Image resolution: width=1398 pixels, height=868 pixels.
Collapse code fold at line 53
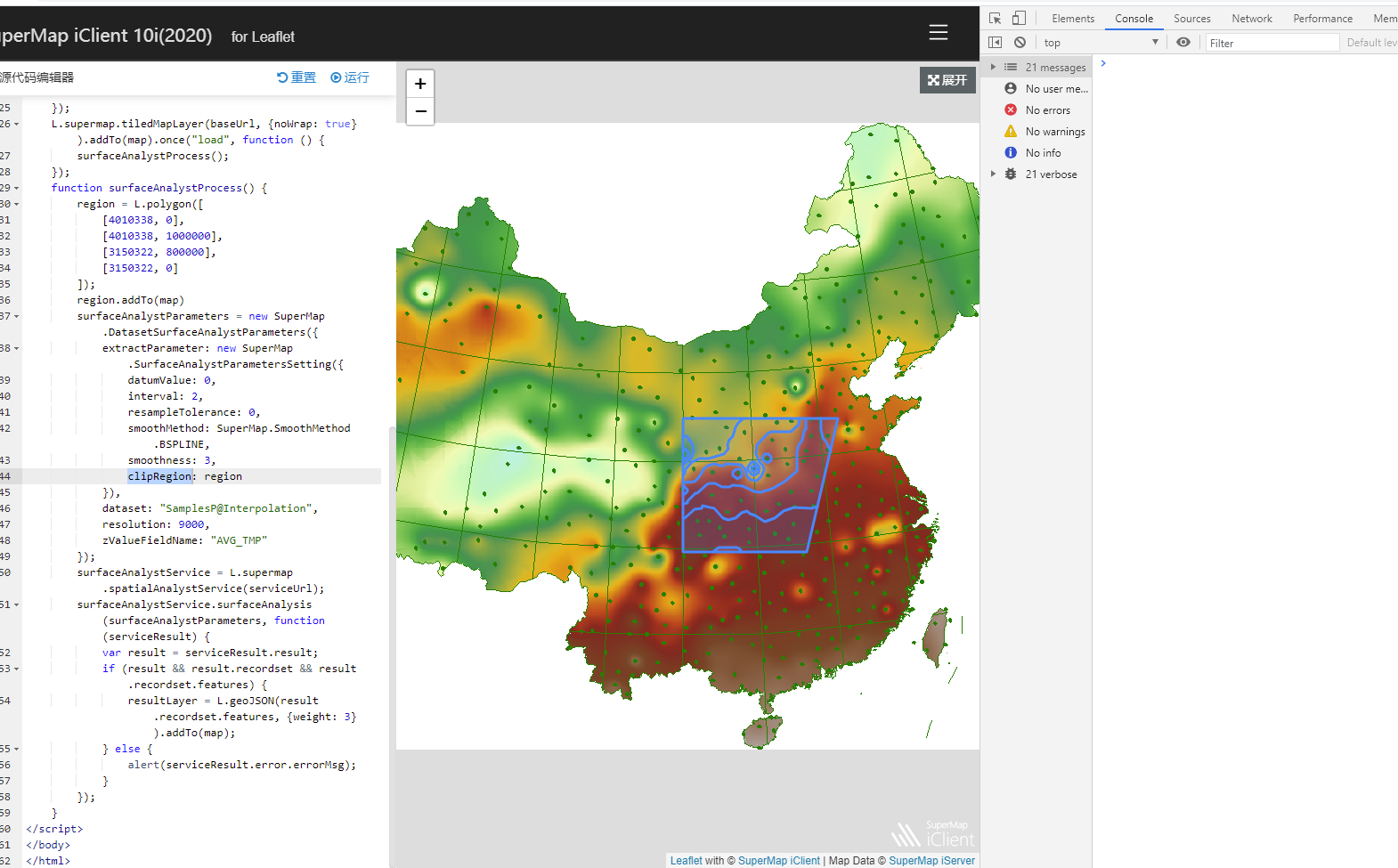click(x=16, y=669)
